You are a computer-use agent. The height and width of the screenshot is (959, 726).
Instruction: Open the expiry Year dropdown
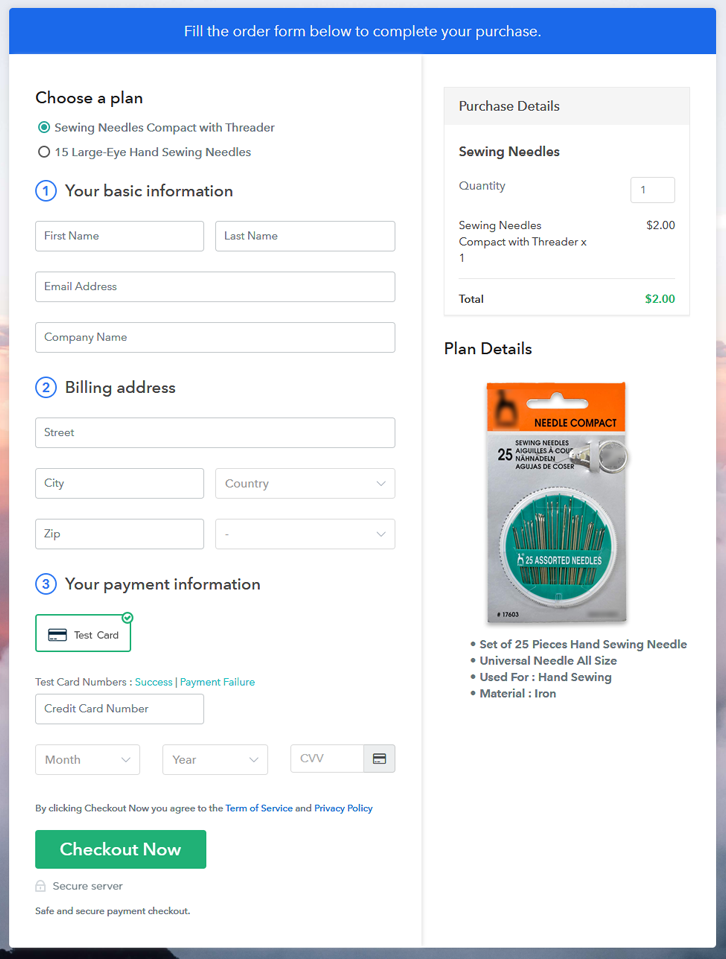click(x=214, y=760)
